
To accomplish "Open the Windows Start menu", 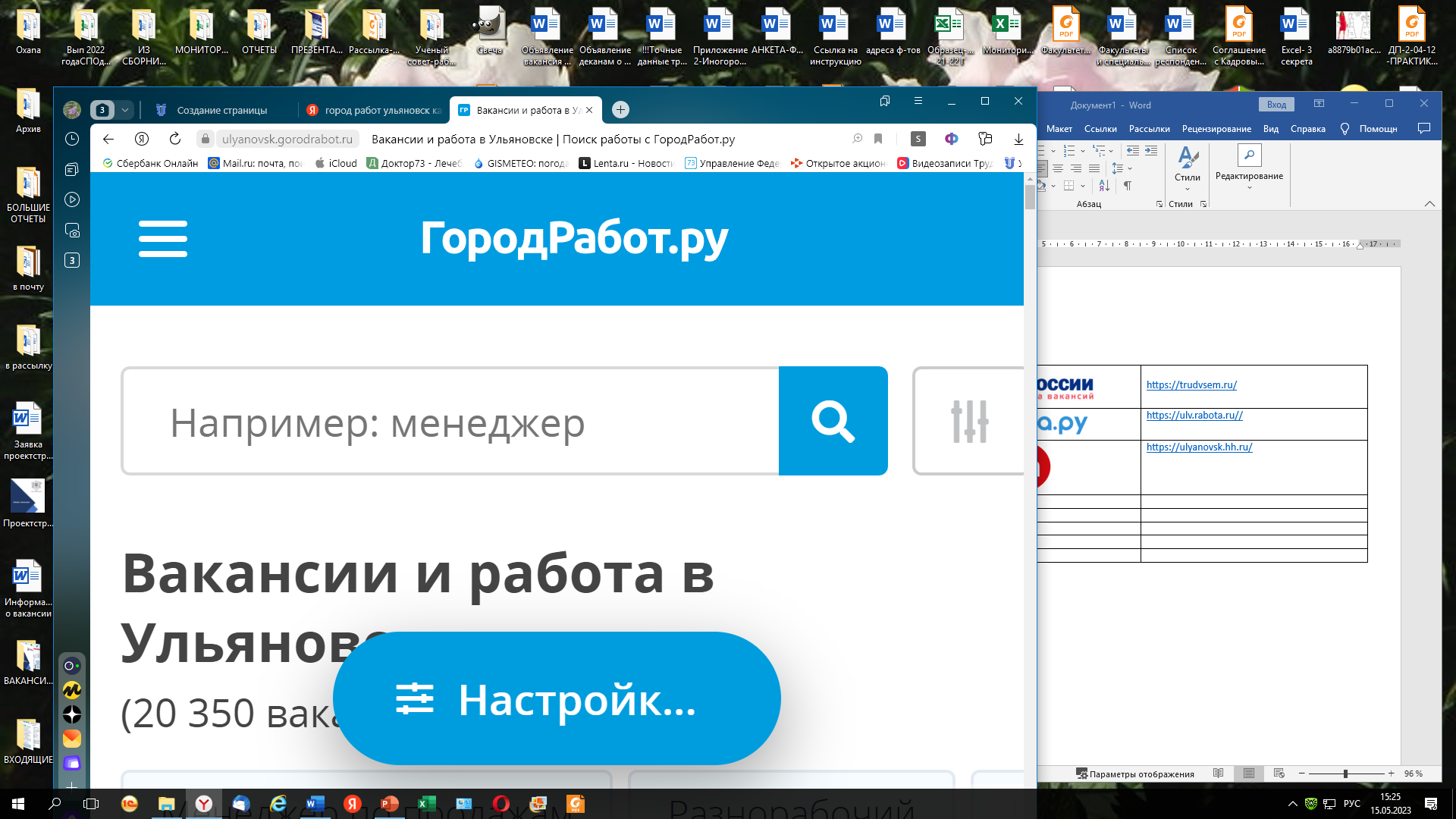I will (x=18, y=804).
